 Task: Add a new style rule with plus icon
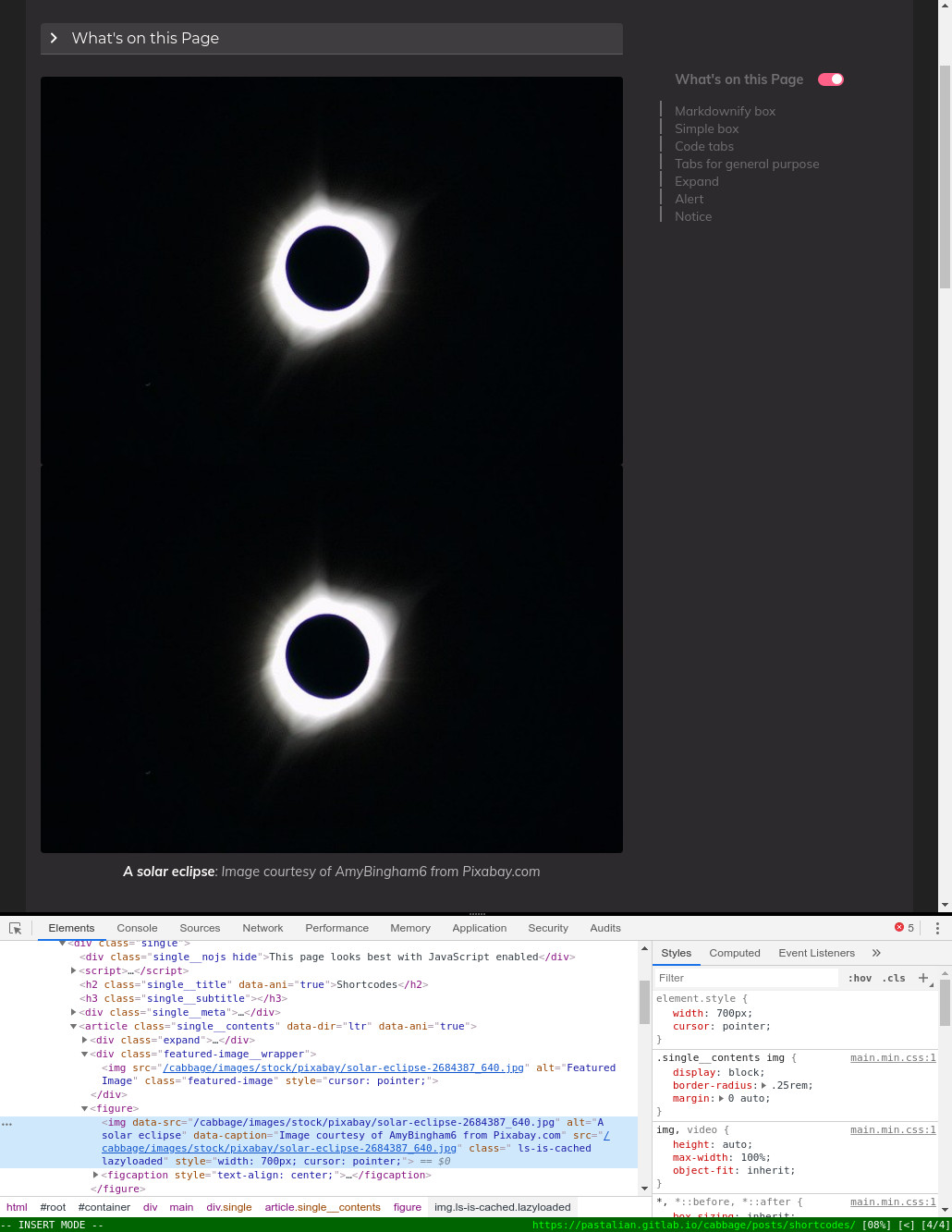point(924,978)
